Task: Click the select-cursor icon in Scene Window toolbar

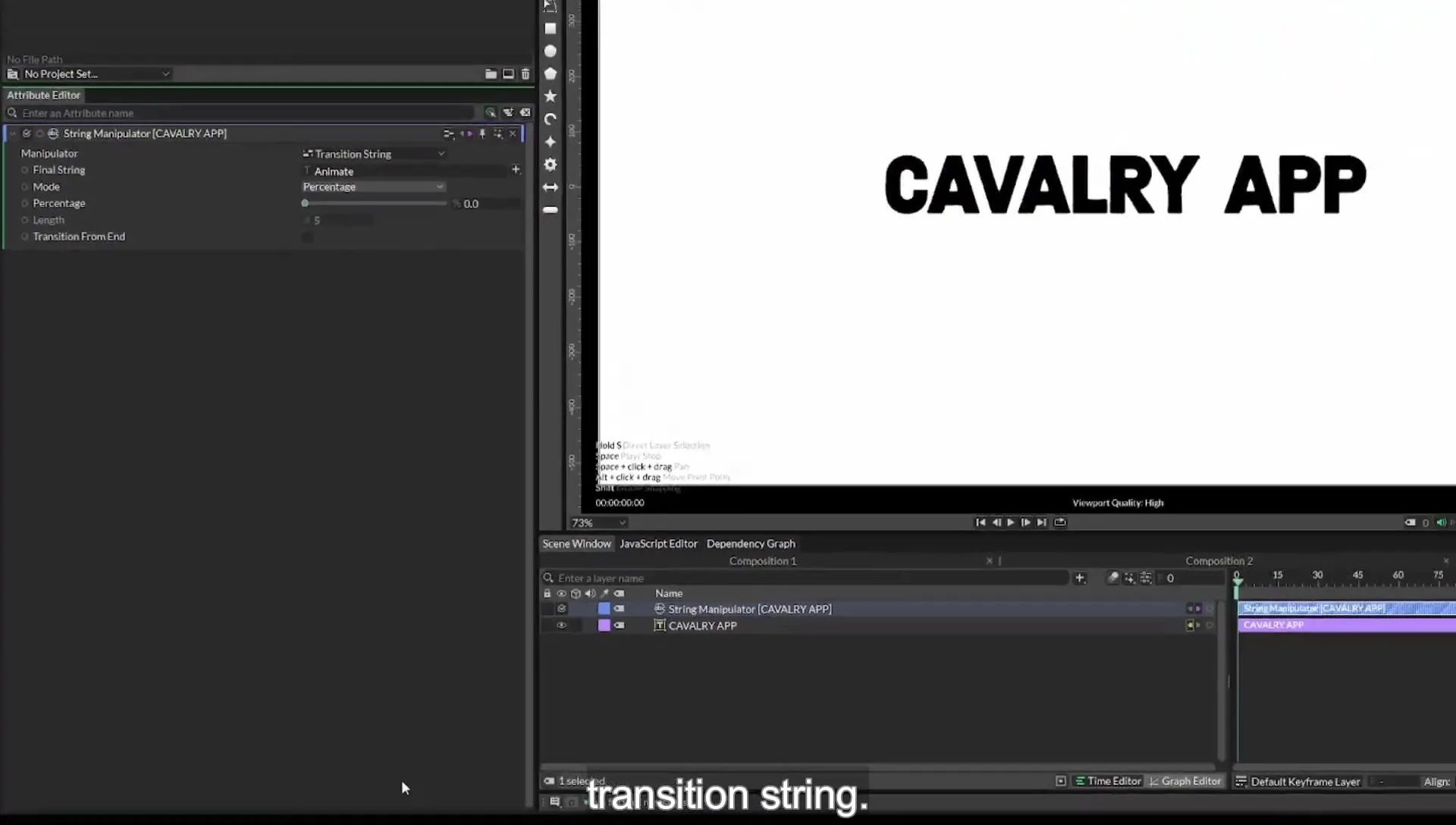Action: pos(1129,579)
